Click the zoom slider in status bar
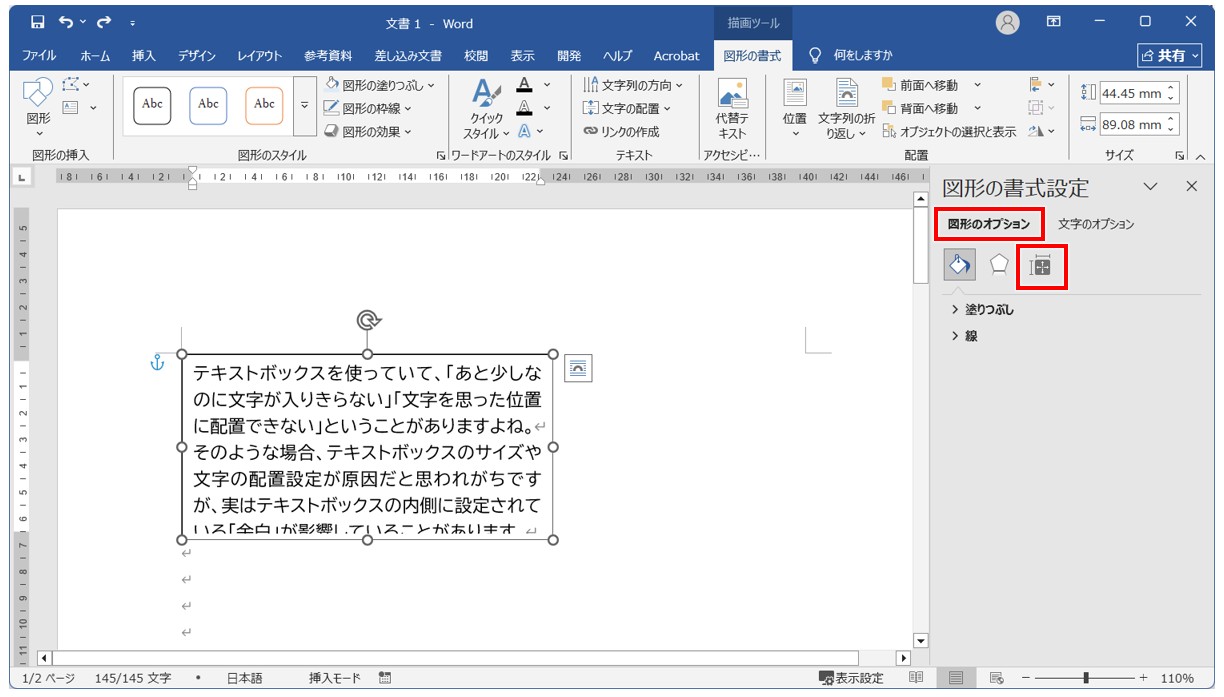 point(1085,678)
